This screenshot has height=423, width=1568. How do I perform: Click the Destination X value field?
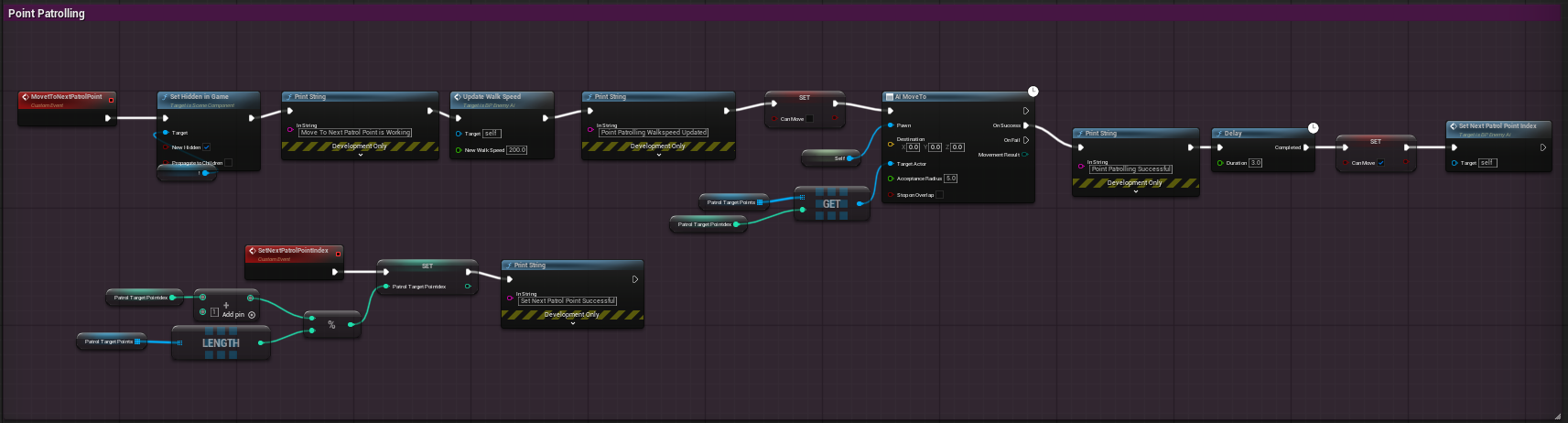click(x=914, y=146)
